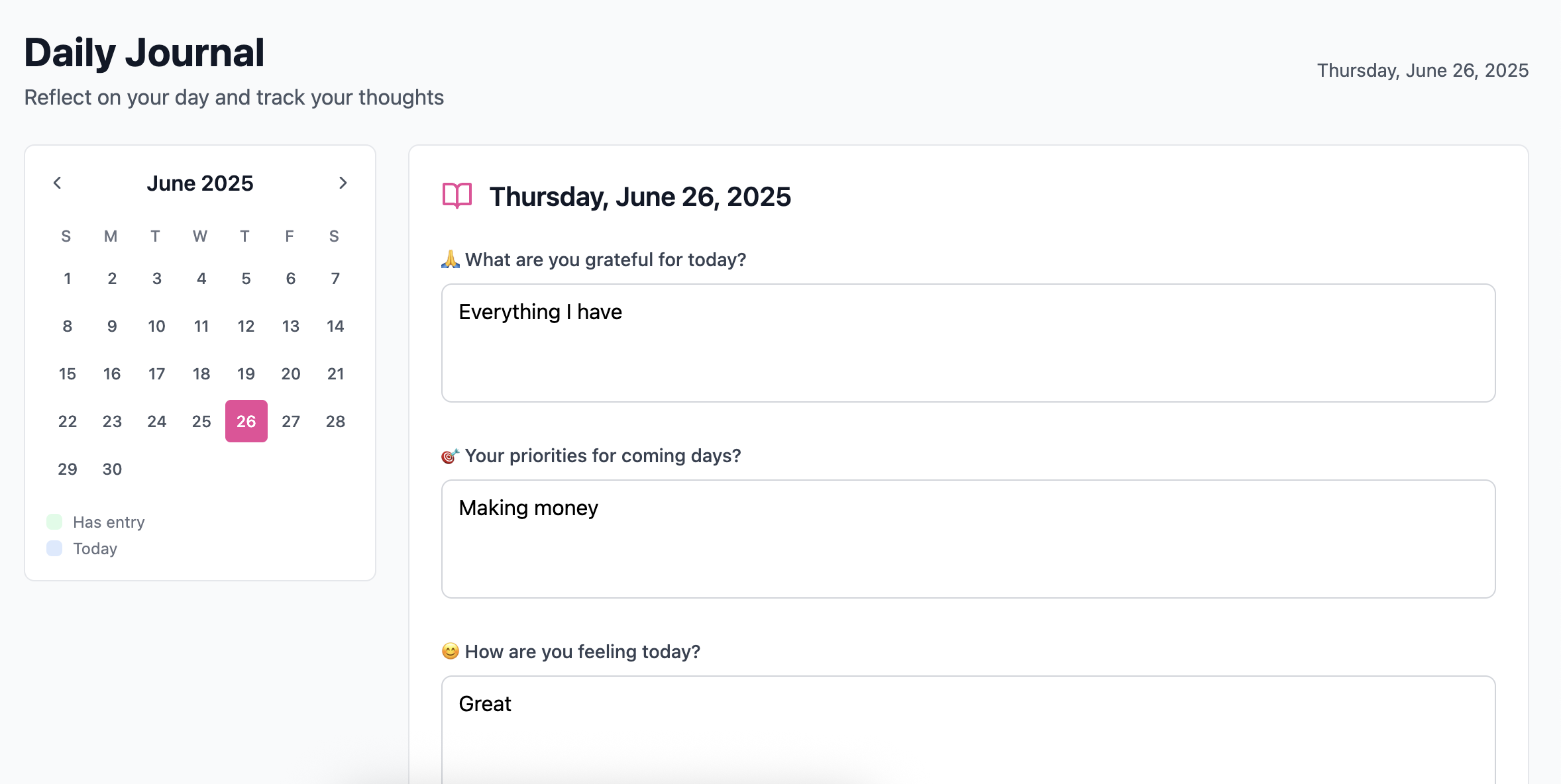Go to next month in calendar
The width and height of the screenshot is (1561, 784).
click(x=343, y=183)
